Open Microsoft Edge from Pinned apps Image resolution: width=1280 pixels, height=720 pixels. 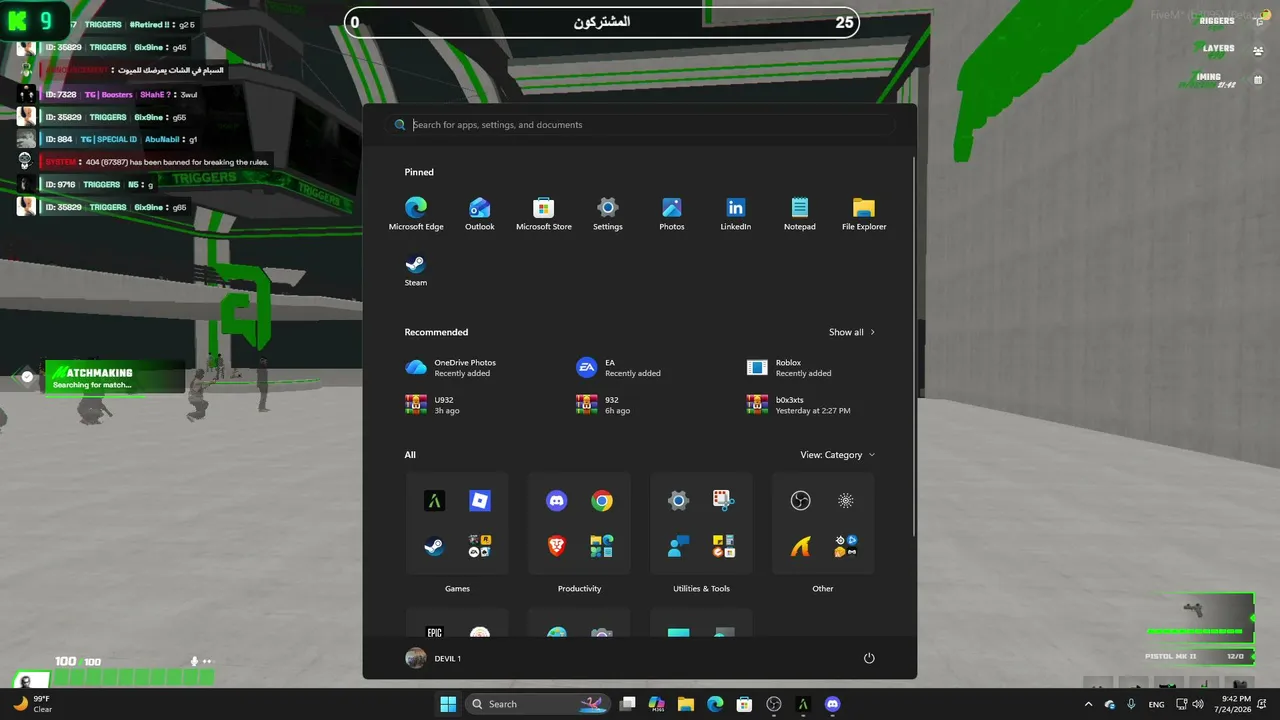tap(416, 214)
